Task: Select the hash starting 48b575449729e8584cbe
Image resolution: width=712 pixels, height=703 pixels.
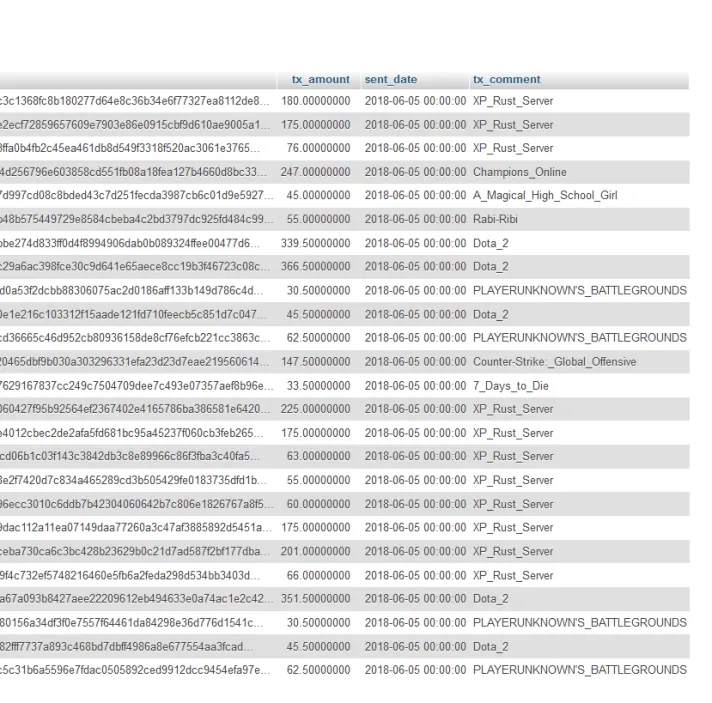Action: click(x=136, y=219)
